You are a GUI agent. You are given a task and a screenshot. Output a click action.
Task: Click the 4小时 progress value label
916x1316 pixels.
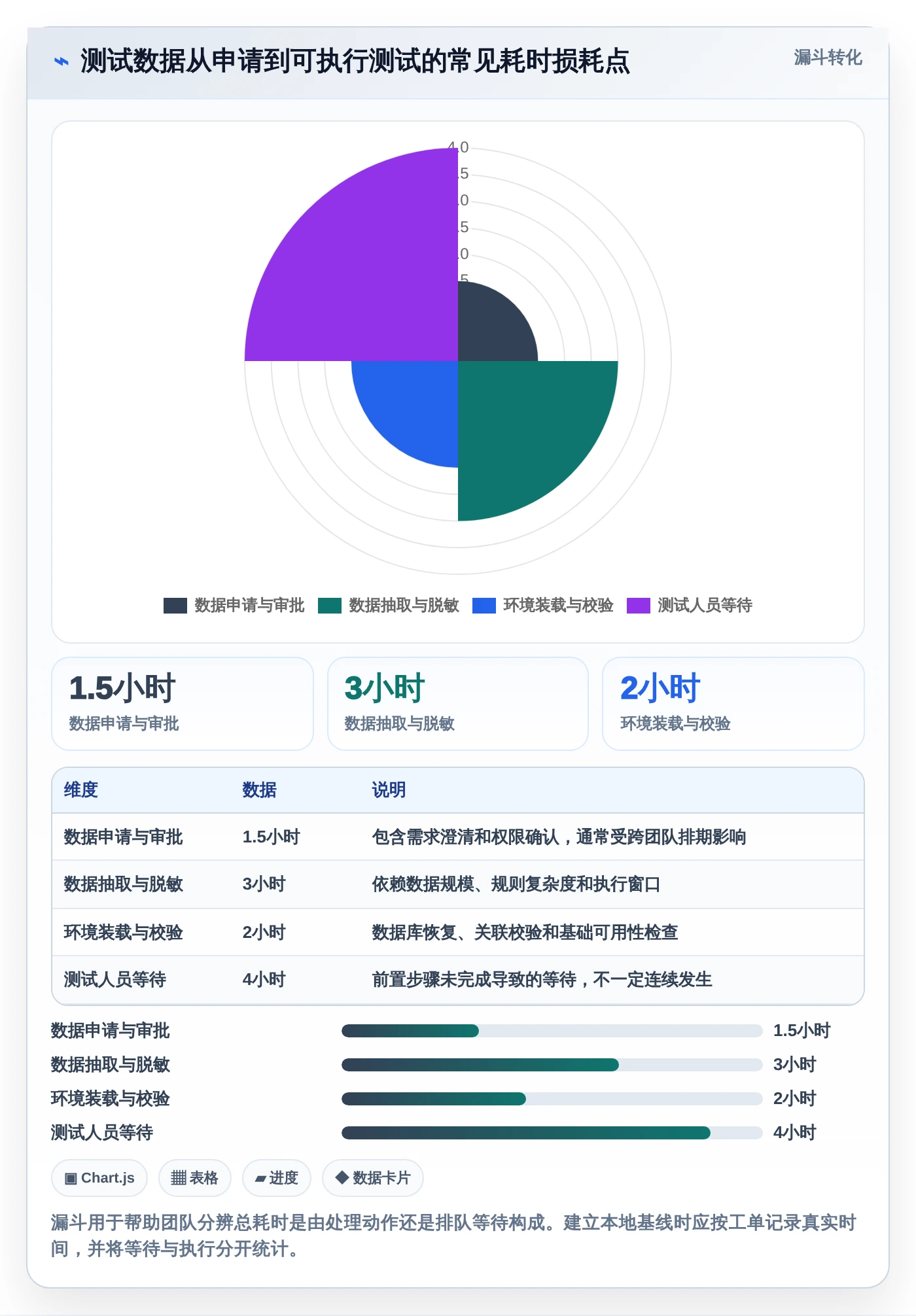click(795, 1133)
